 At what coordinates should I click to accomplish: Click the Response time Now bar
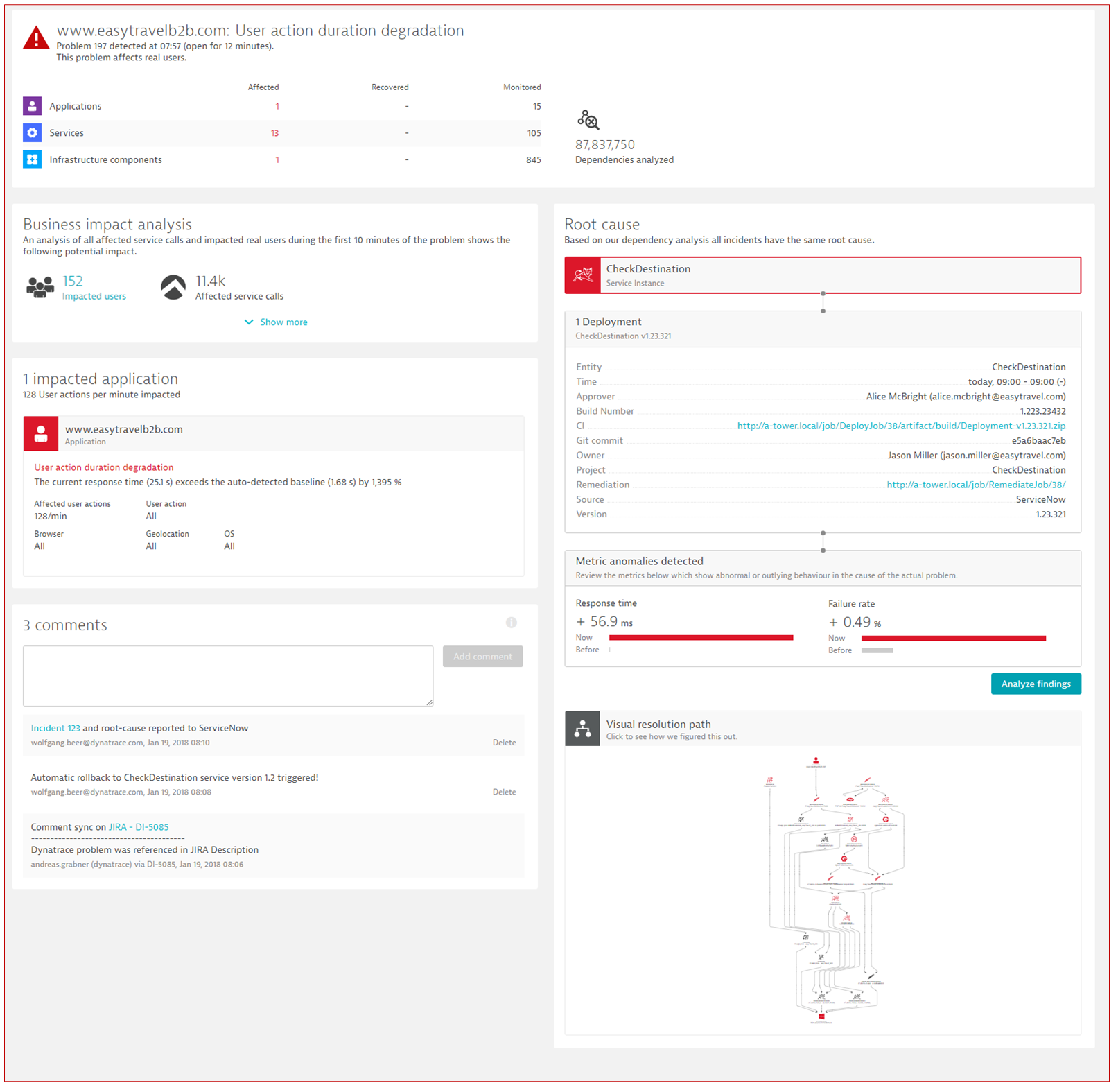(701, 637)
